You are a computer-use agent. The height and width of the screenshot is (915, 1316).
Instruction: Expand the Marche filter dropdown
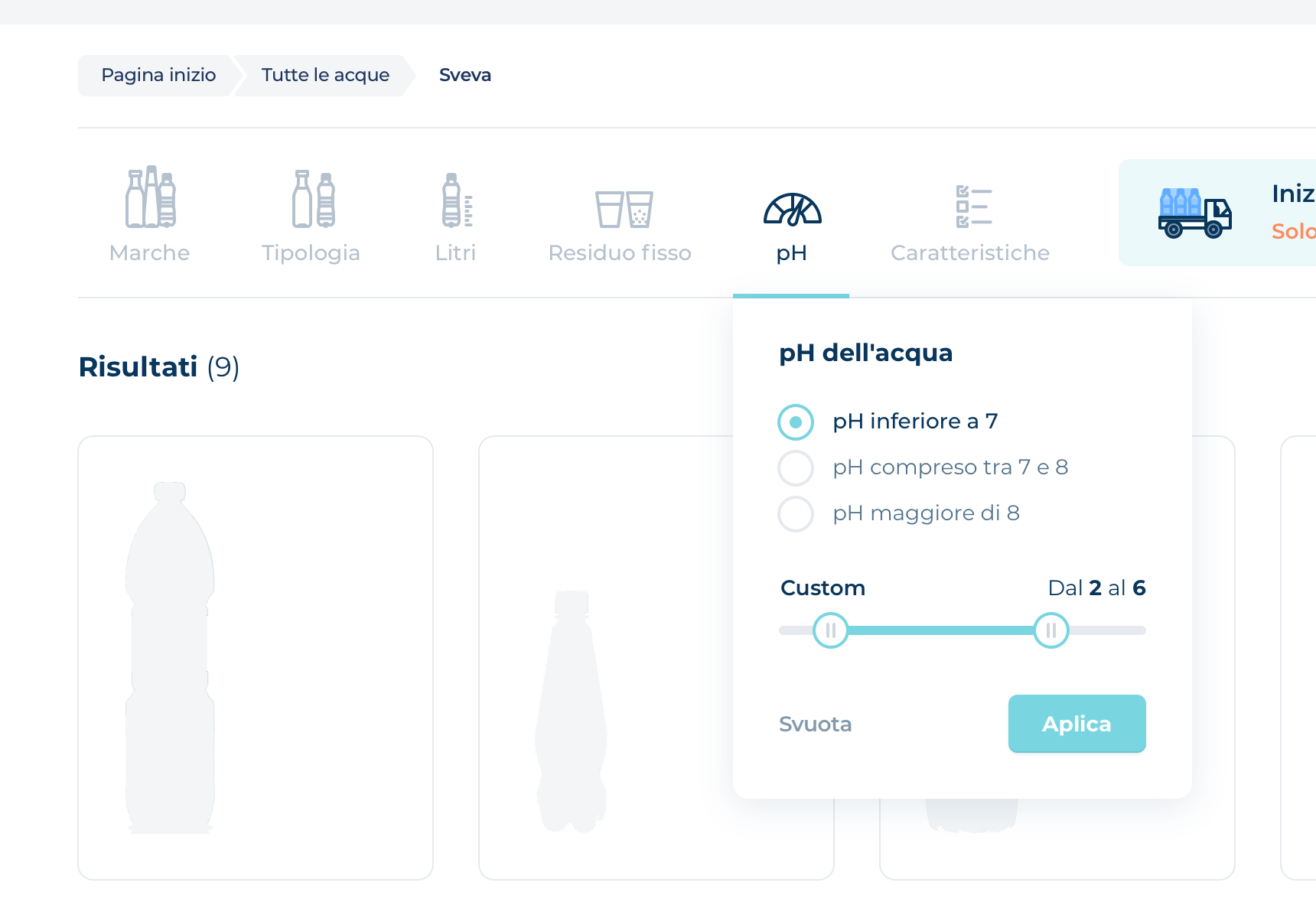coord(149,253)
